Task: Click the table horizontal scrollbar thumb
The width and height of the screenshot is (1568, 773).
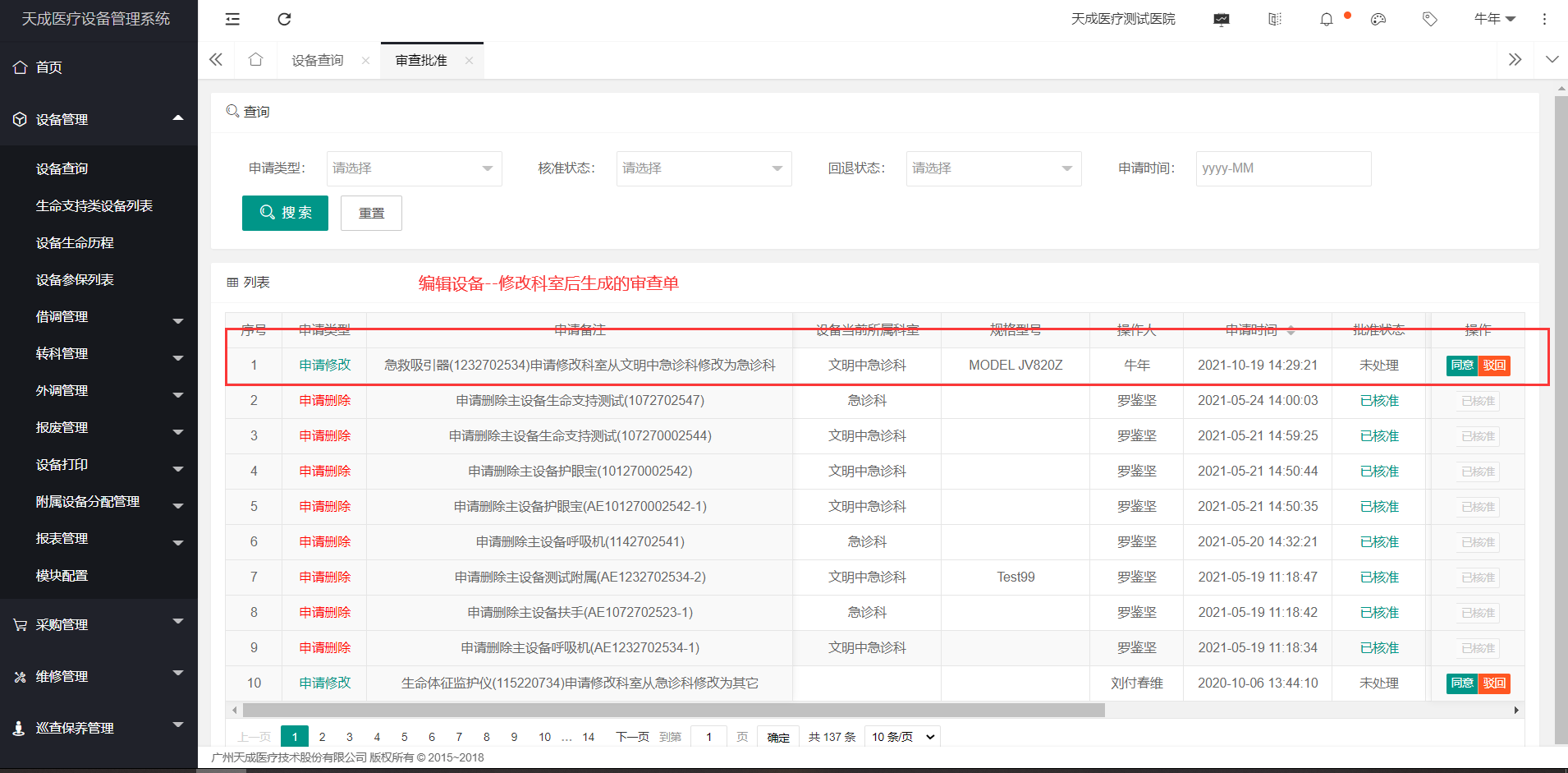Action: 673,710
